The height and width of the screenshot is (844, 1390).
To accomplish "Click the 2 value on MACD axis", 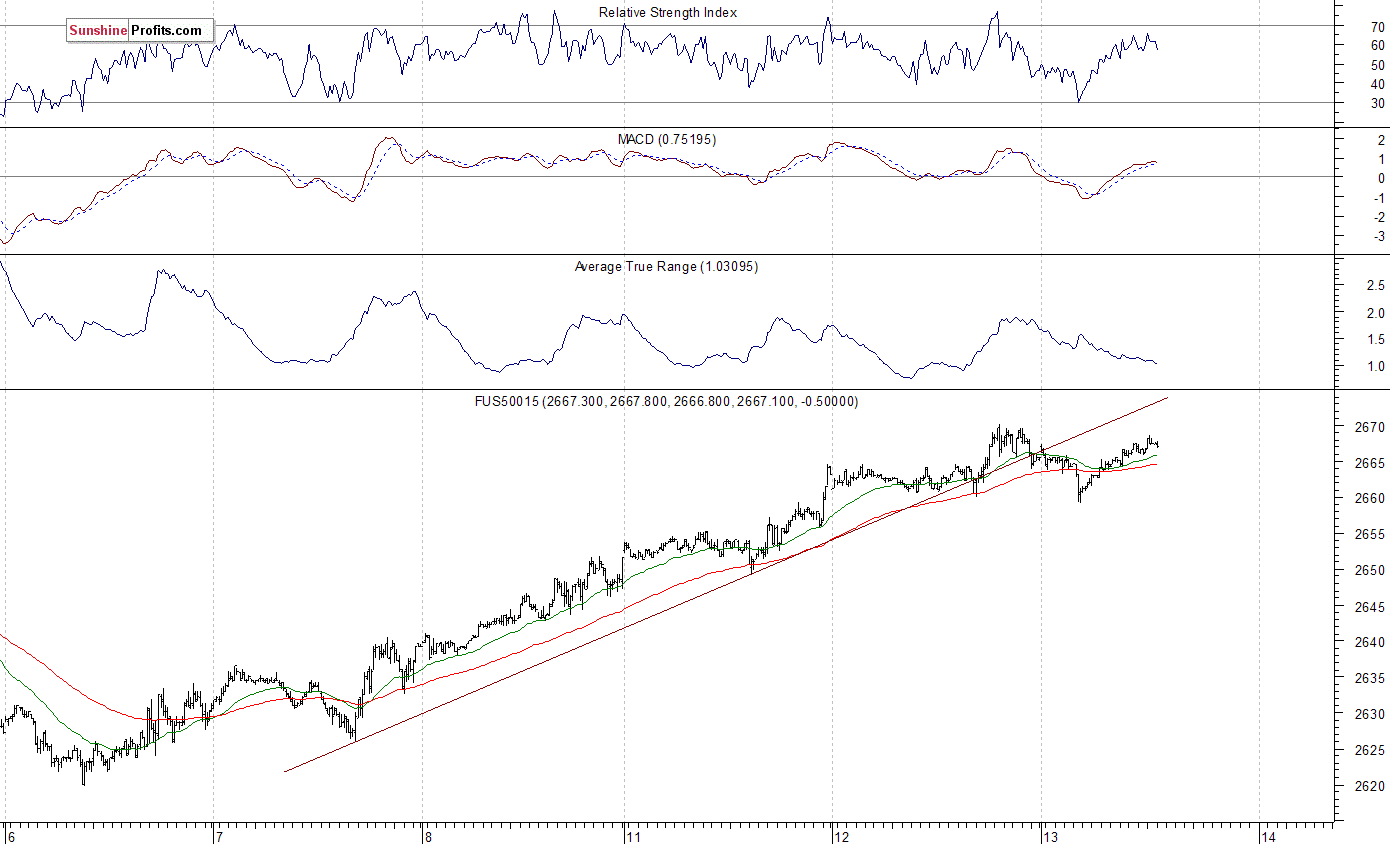I will (x=1381, y=141).
